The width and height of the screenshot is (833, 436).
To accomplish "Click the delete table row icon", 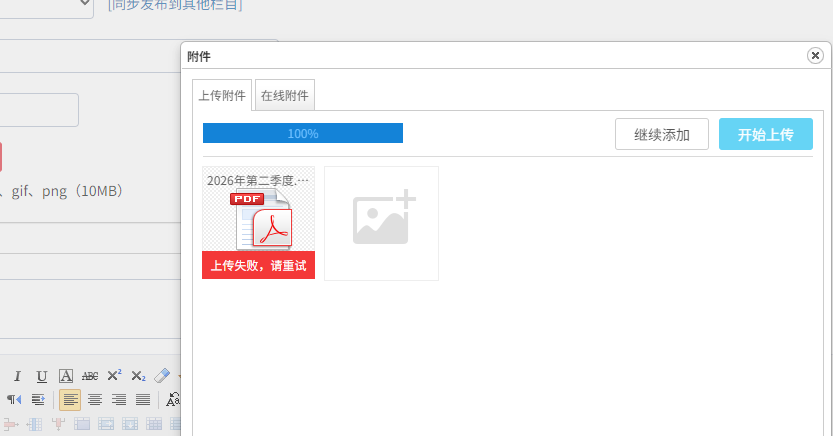I will 11,424.
